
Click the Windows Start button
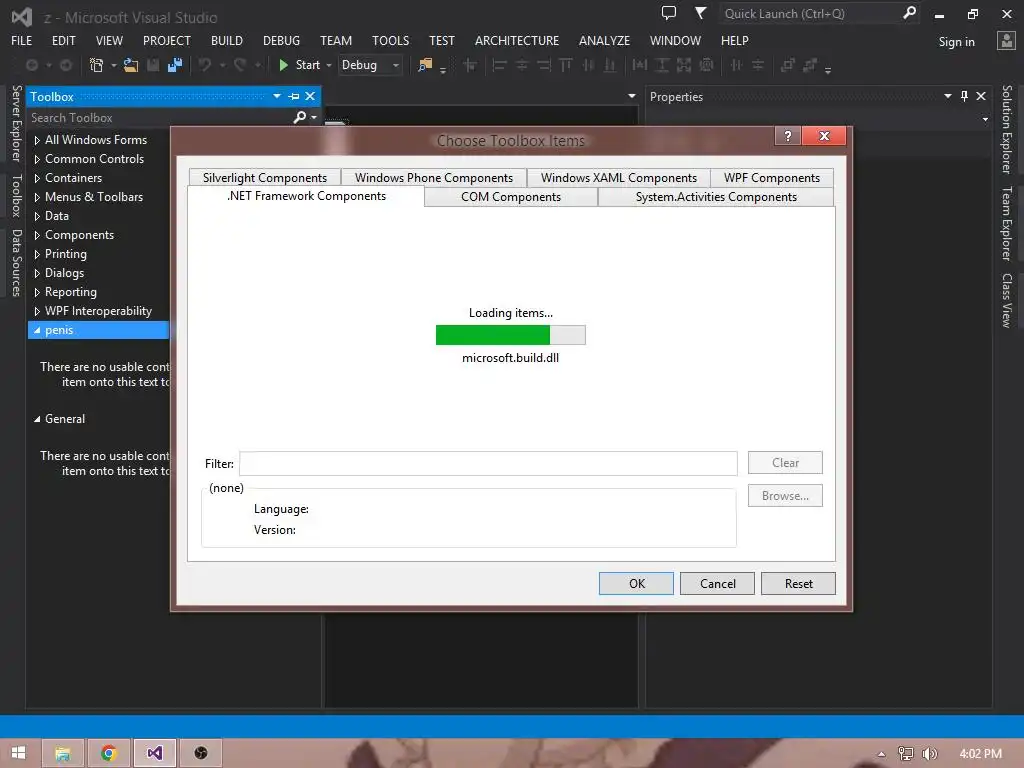click(x=18, y=753)
